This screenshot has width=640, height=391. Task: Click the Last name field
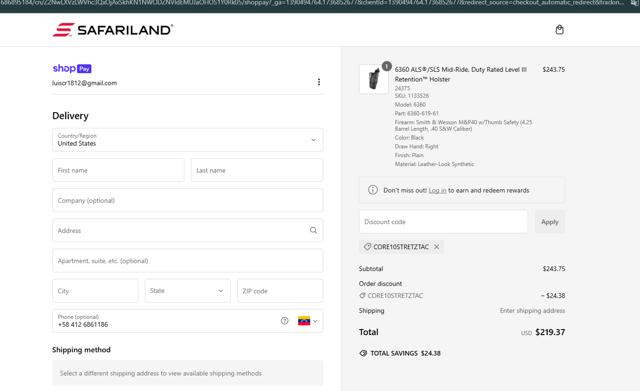click(257, 170)
